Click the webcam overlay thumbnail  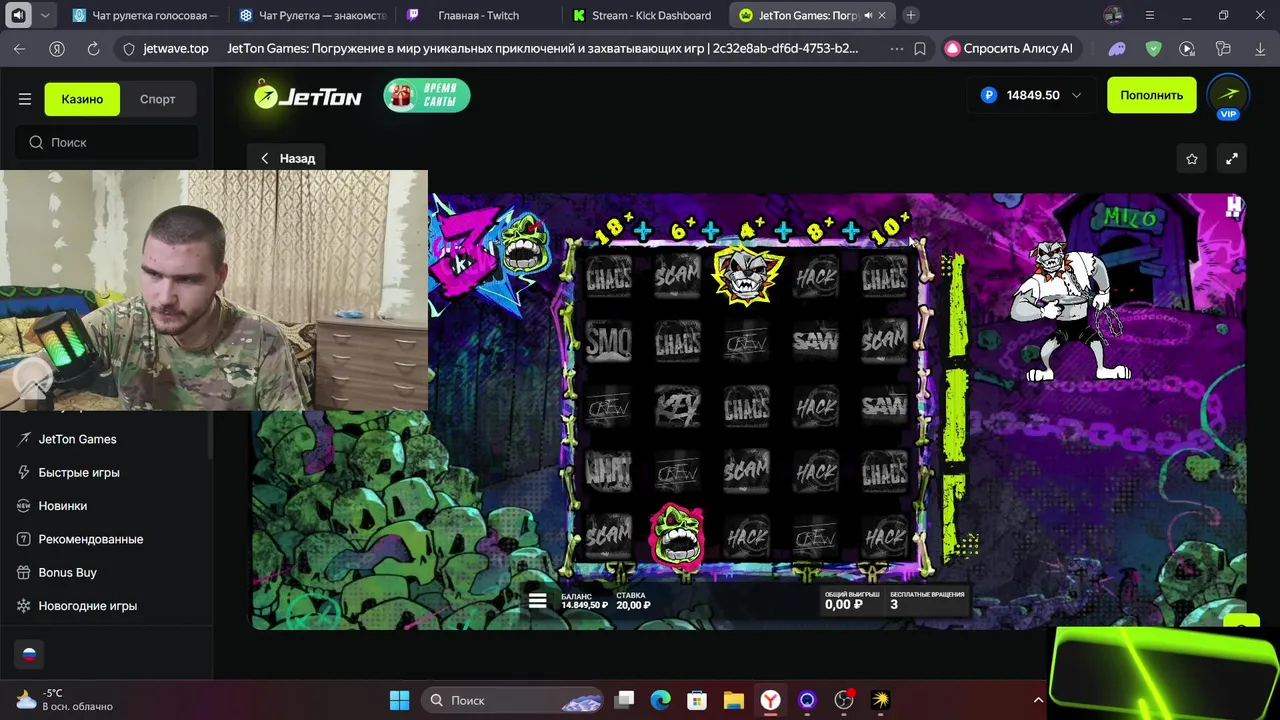pos(214,290)
